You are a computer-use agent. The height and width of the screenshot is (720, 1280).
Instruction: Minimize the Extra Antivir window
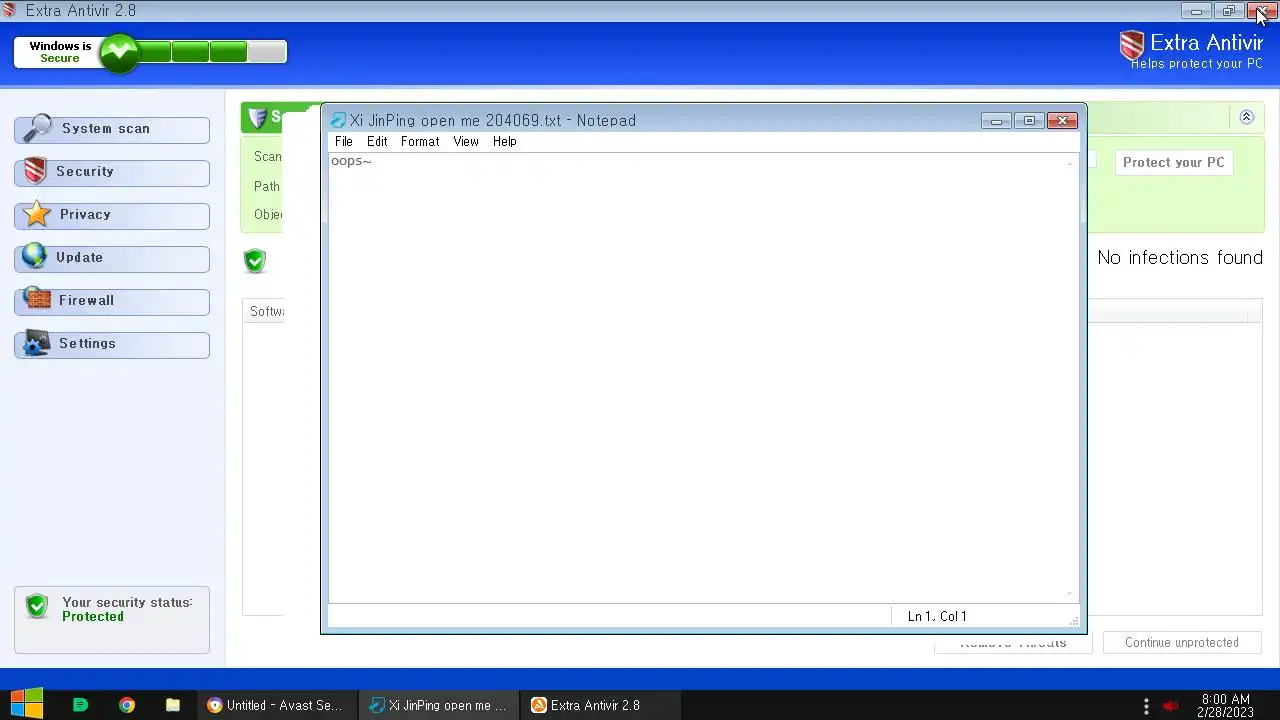tap(1196, 11)
